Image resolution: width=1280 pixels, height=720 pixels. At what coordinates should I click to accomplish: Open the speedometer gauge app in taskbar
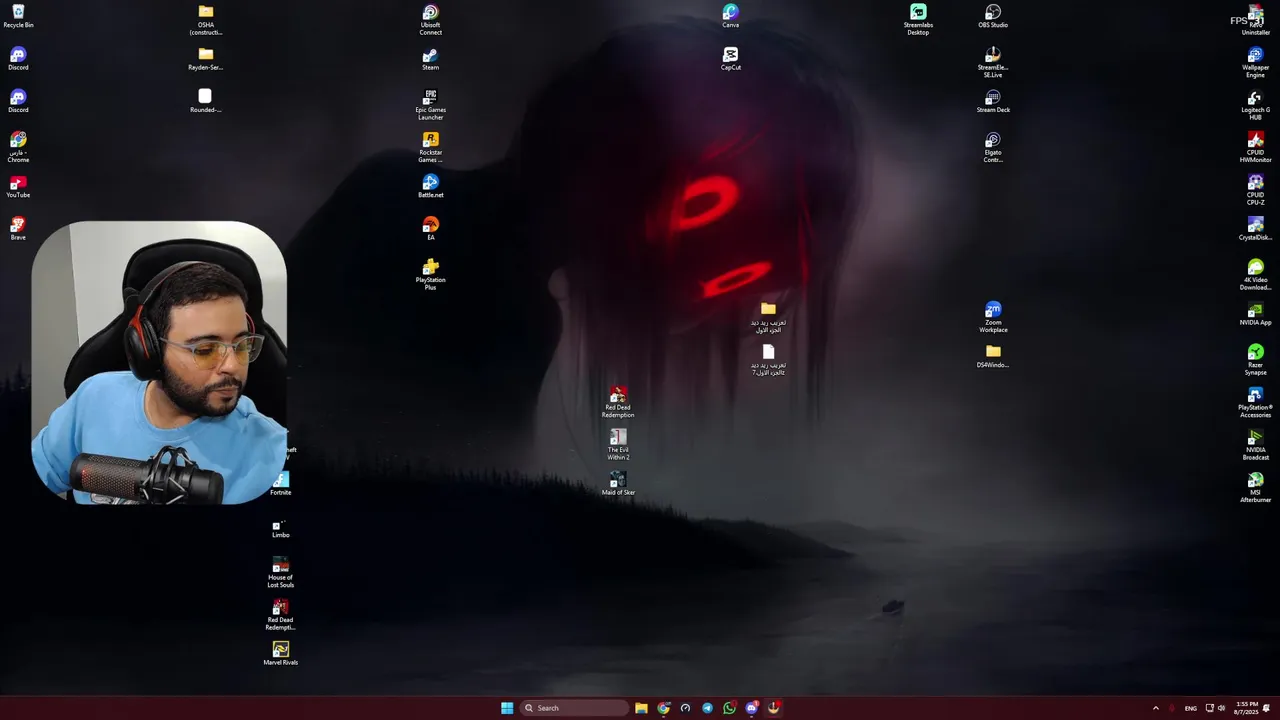tap(685, 708)
